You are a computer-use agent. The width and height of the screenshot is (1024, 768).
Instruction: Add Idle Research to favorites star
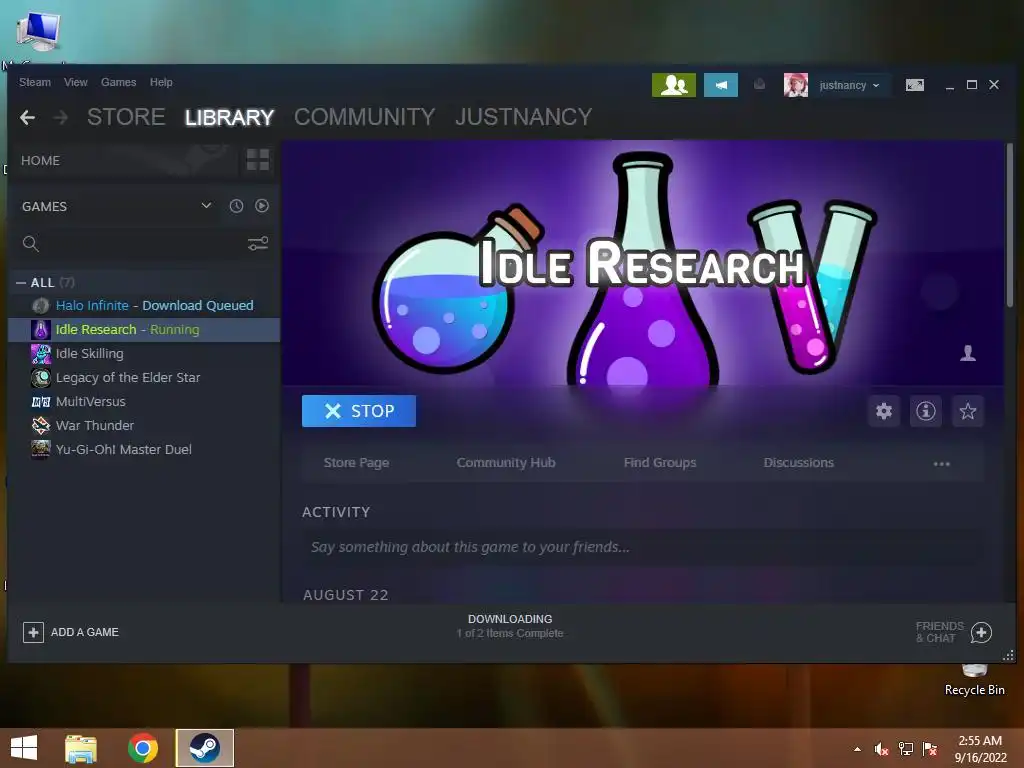pyautogui.click(x=967, y=411)
